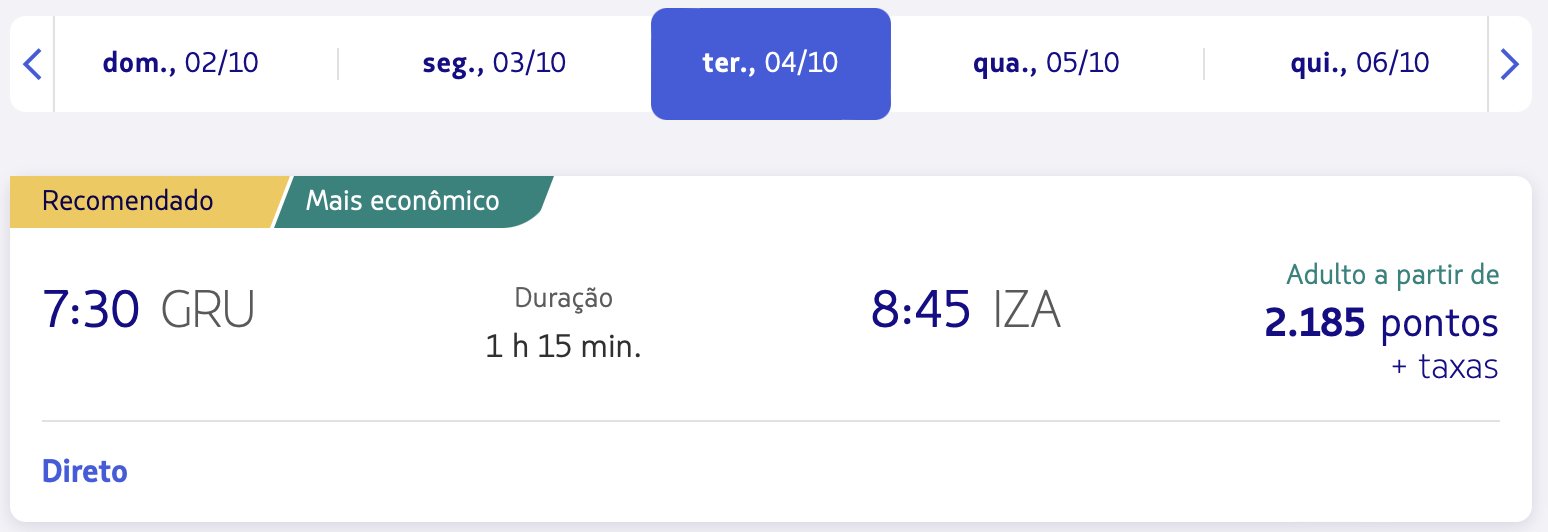Click the Adulto a partir de label
This screenshot has height=532, width=1548.
tap(1393, 274)
